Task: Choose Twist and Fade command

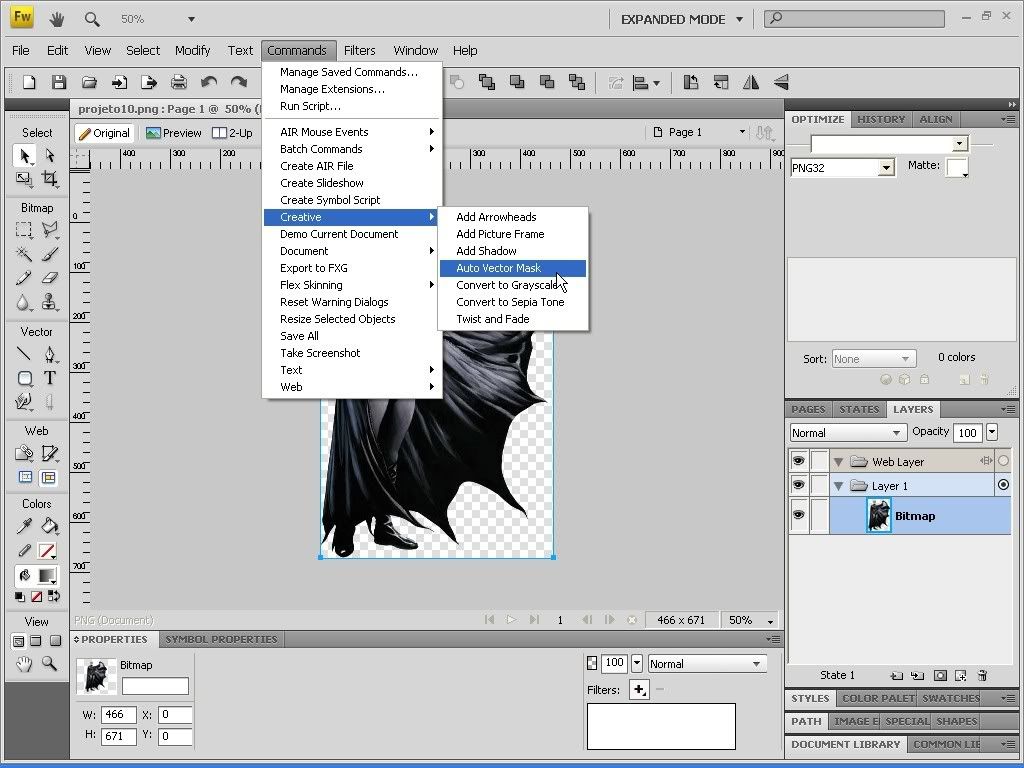Action: [x=512, y=319]
